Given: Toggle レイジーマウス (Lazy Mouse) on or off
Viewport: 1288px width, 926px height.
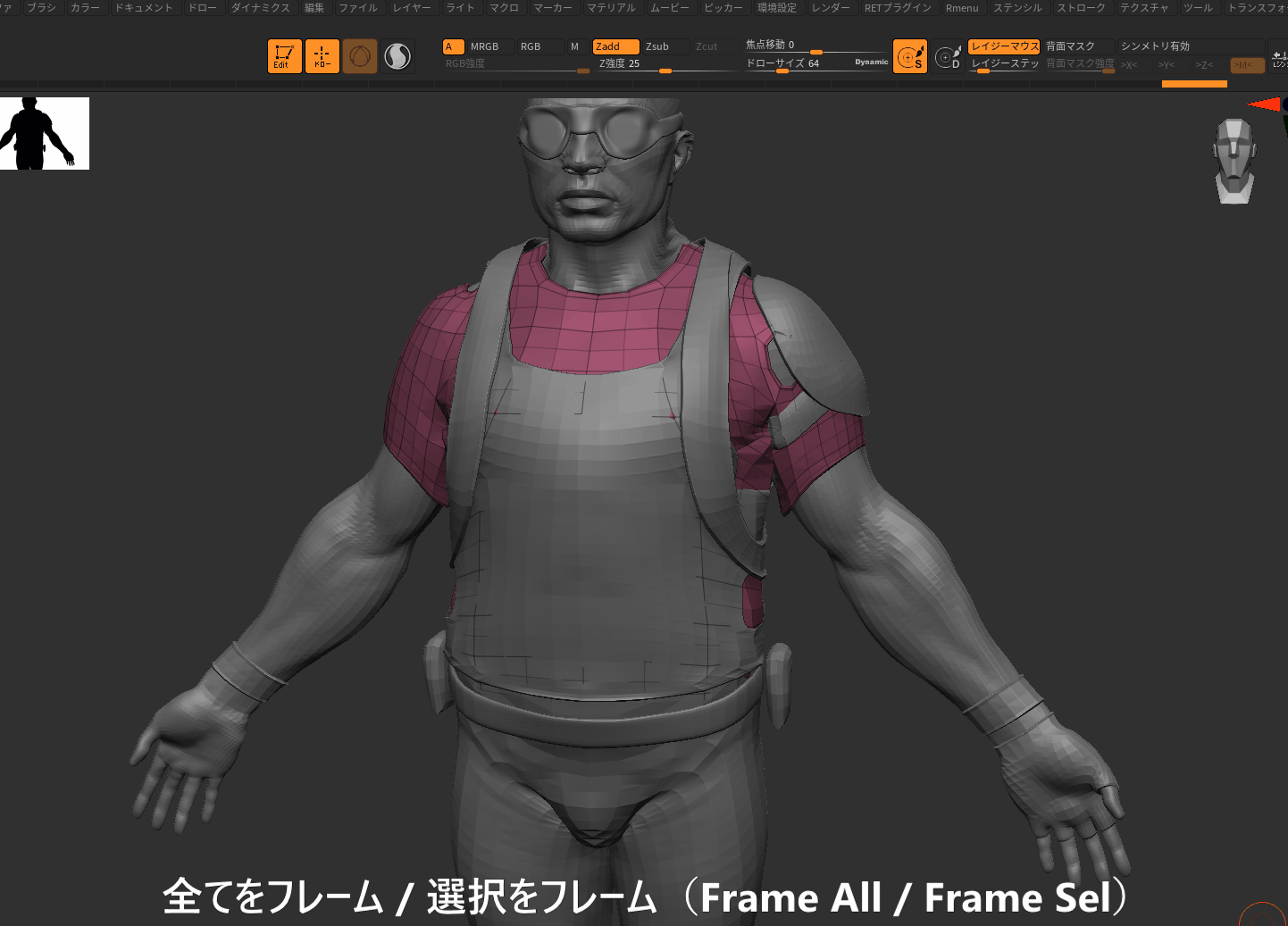Looking at the screenshot, I should pyautogui.click(x=1003, y=46).
